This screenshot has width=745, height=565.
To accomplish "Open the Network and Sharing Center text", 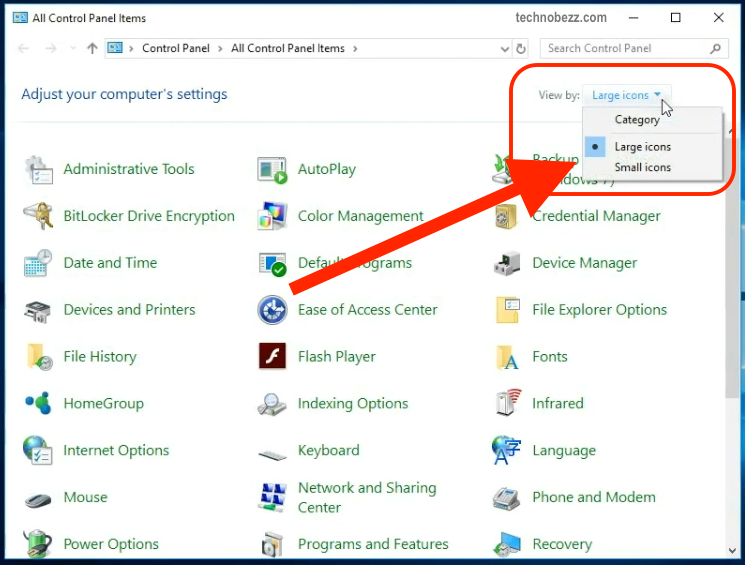I will pos(367,498).
